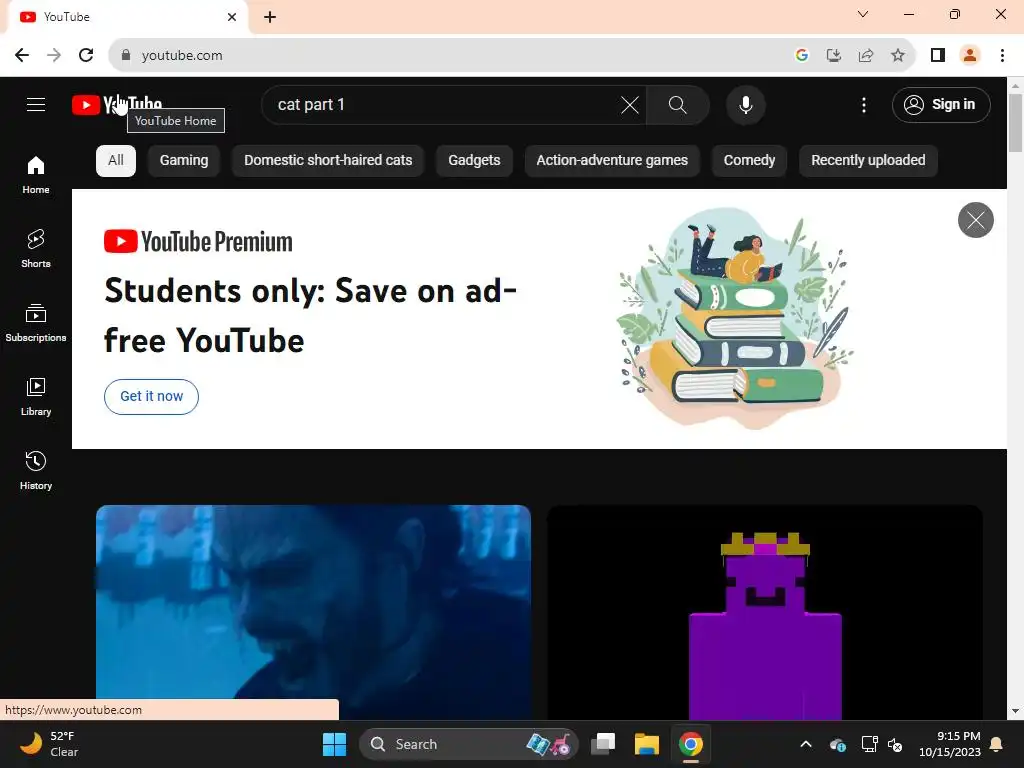
Task: Select the Recently uploaded chip
Action: [868, 161]
